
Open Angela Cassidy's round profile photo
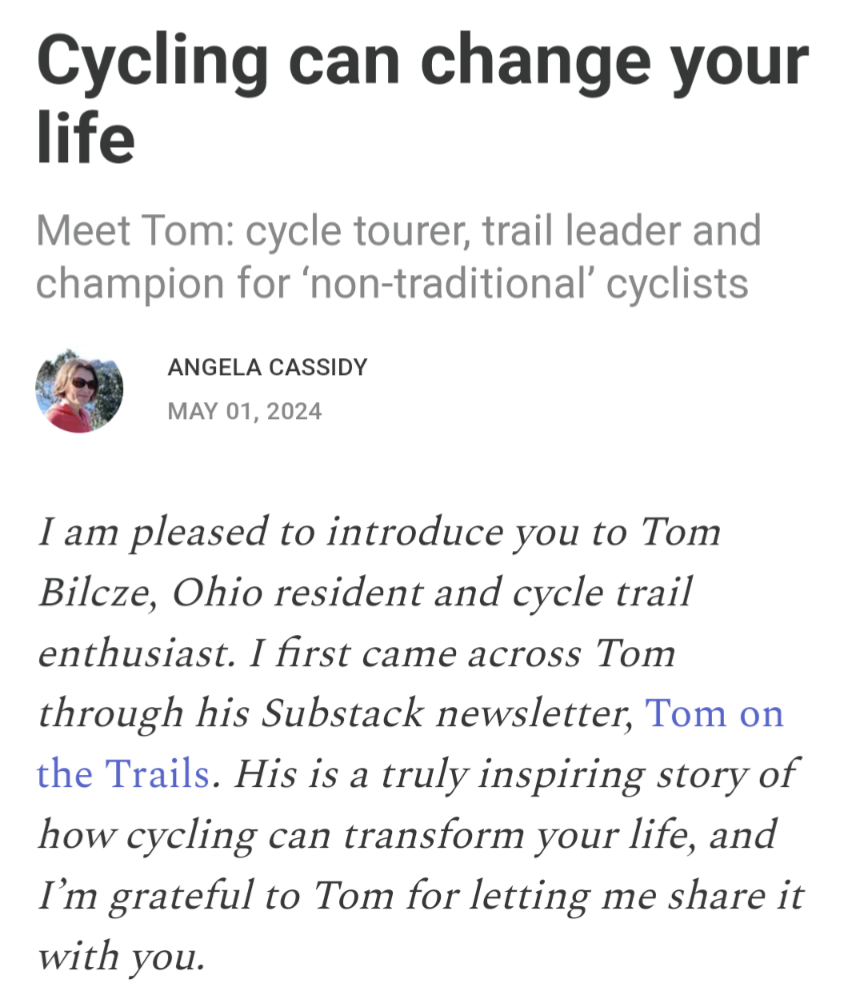(x=79, y=389)
